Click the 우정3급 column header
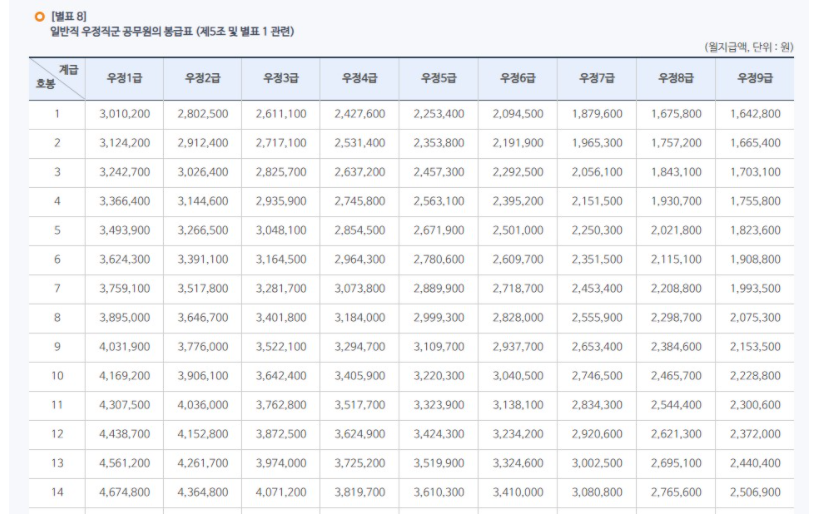 [281, 78]
